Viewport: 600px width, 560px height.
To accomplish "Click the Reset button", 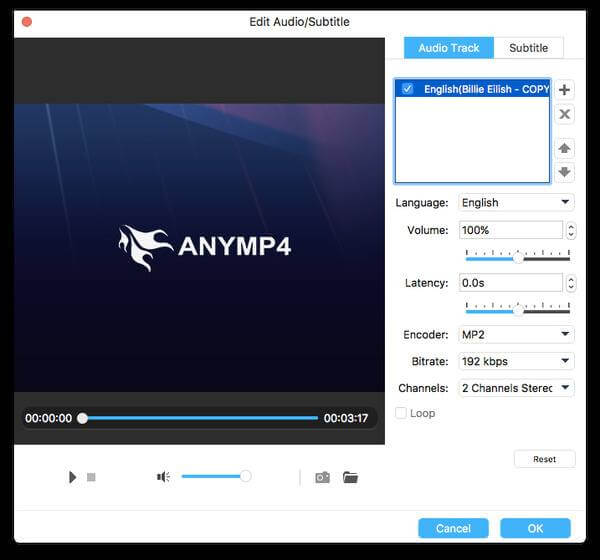I will click(x=545, y=459).
